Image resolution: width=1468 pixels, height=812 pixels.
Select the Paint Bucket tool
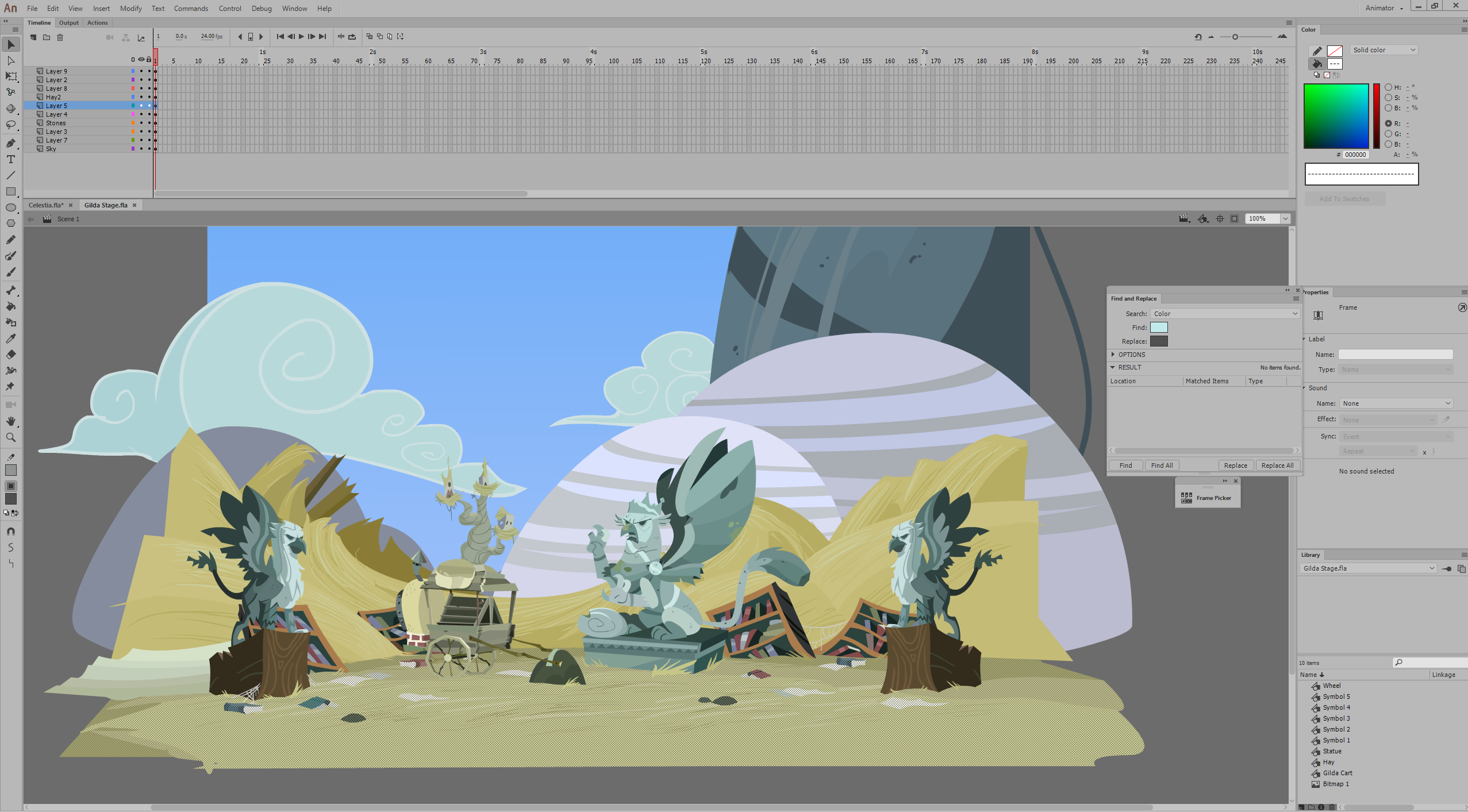(10, 306)
